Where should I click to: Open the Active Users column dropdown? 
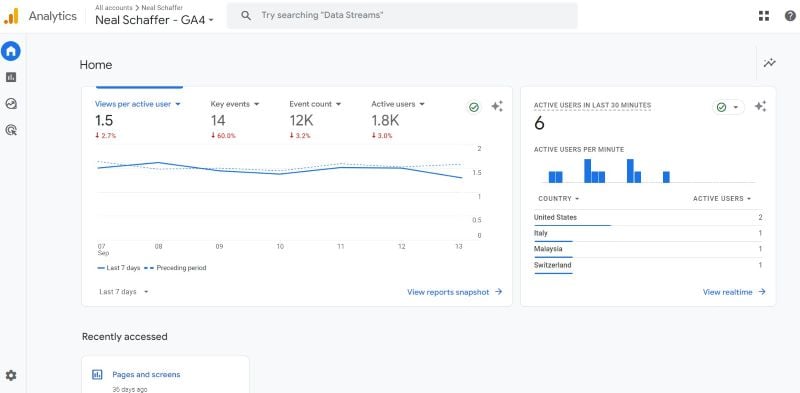(722, 199)
